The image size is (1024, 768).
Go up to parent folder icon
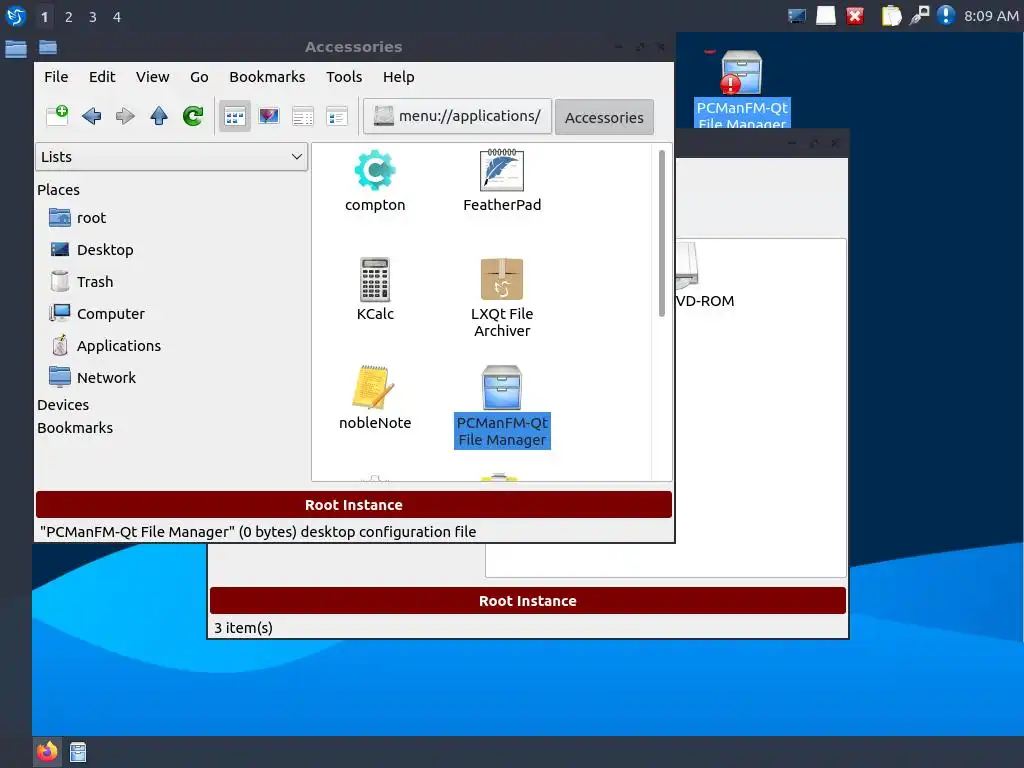tap(159, 116)
